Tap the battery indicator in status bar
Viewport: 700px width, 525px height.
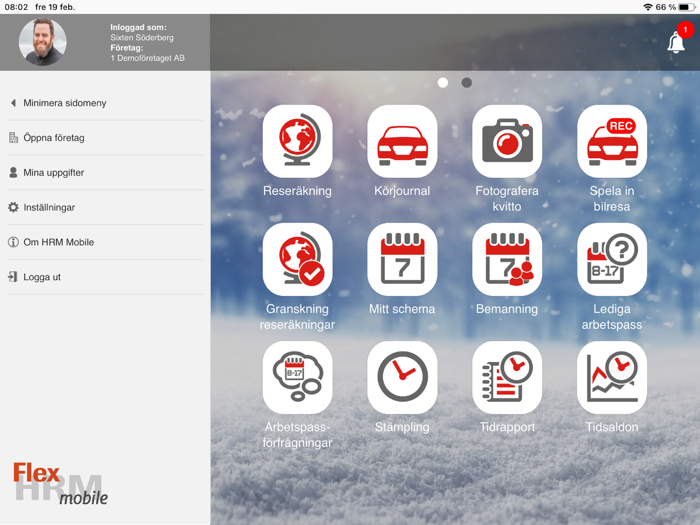pyautogui.click(x=686, y=7)
